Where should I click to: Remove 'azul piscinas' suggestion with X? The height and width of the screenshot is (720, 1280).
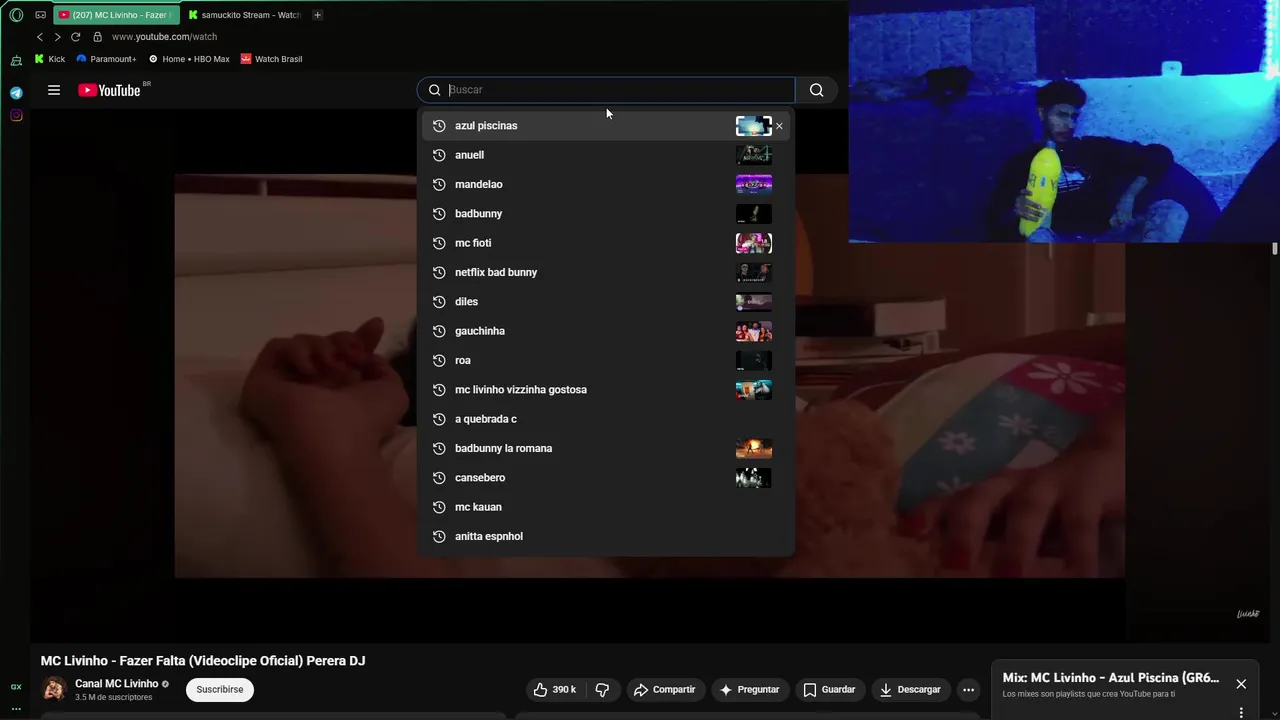[779, 126]
